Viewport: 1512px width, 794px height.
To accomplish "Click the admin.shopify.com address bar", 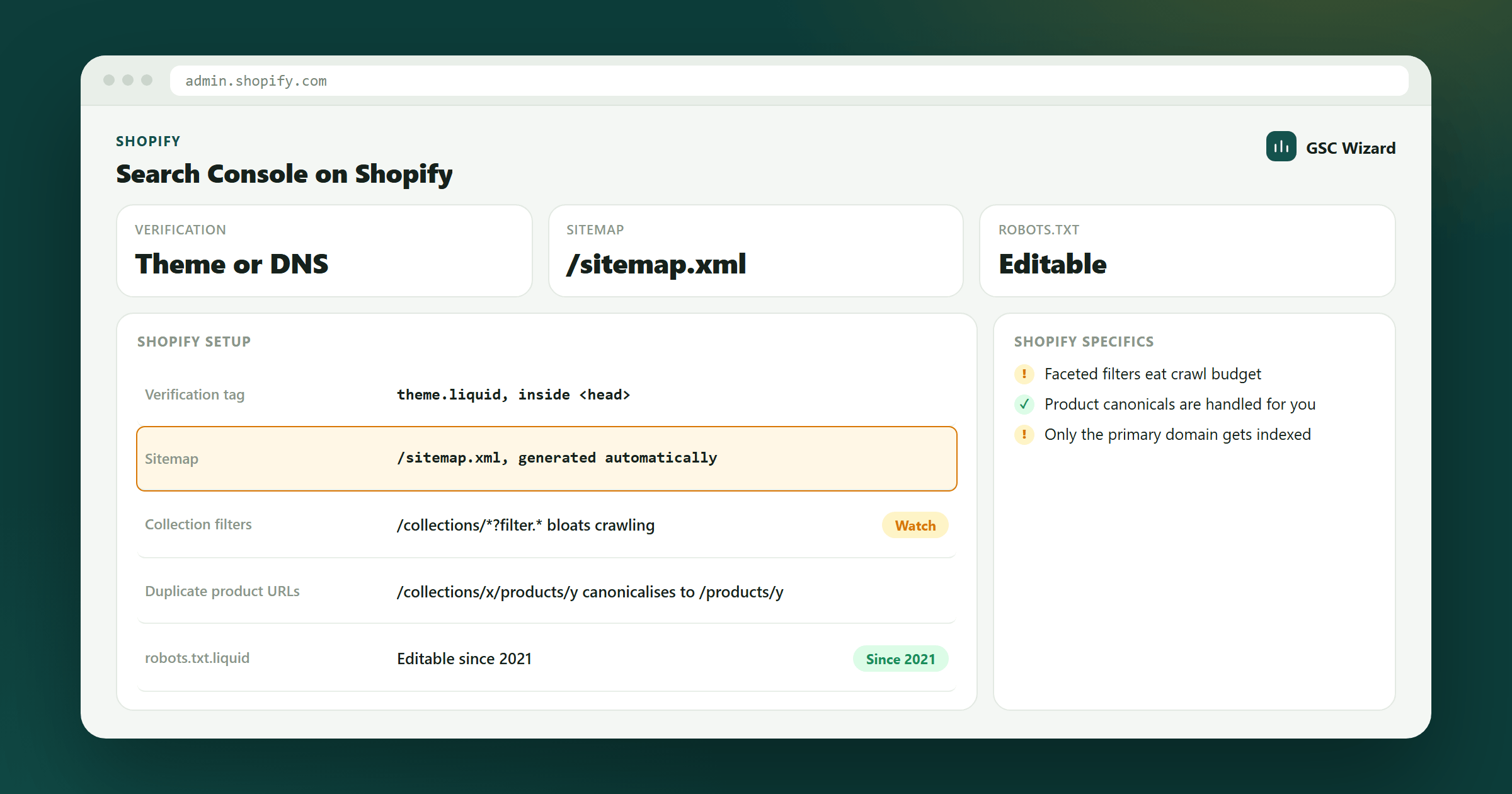I will (x=789, y=81).
